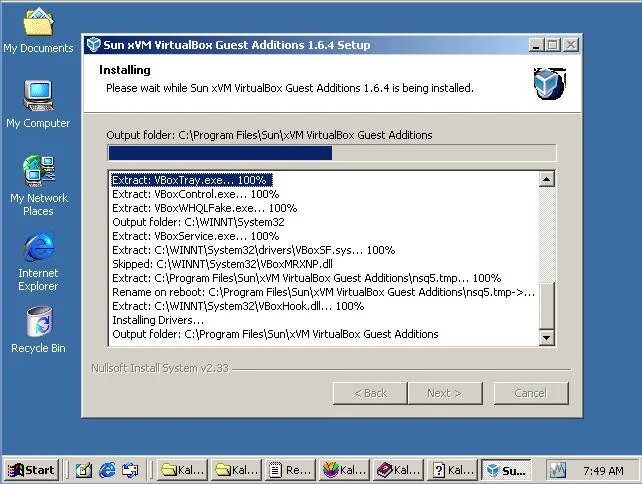The width and height of the screenshot is (642, 484).
Task: Click the disabled maximize button of Setup window
Action: 553,45
